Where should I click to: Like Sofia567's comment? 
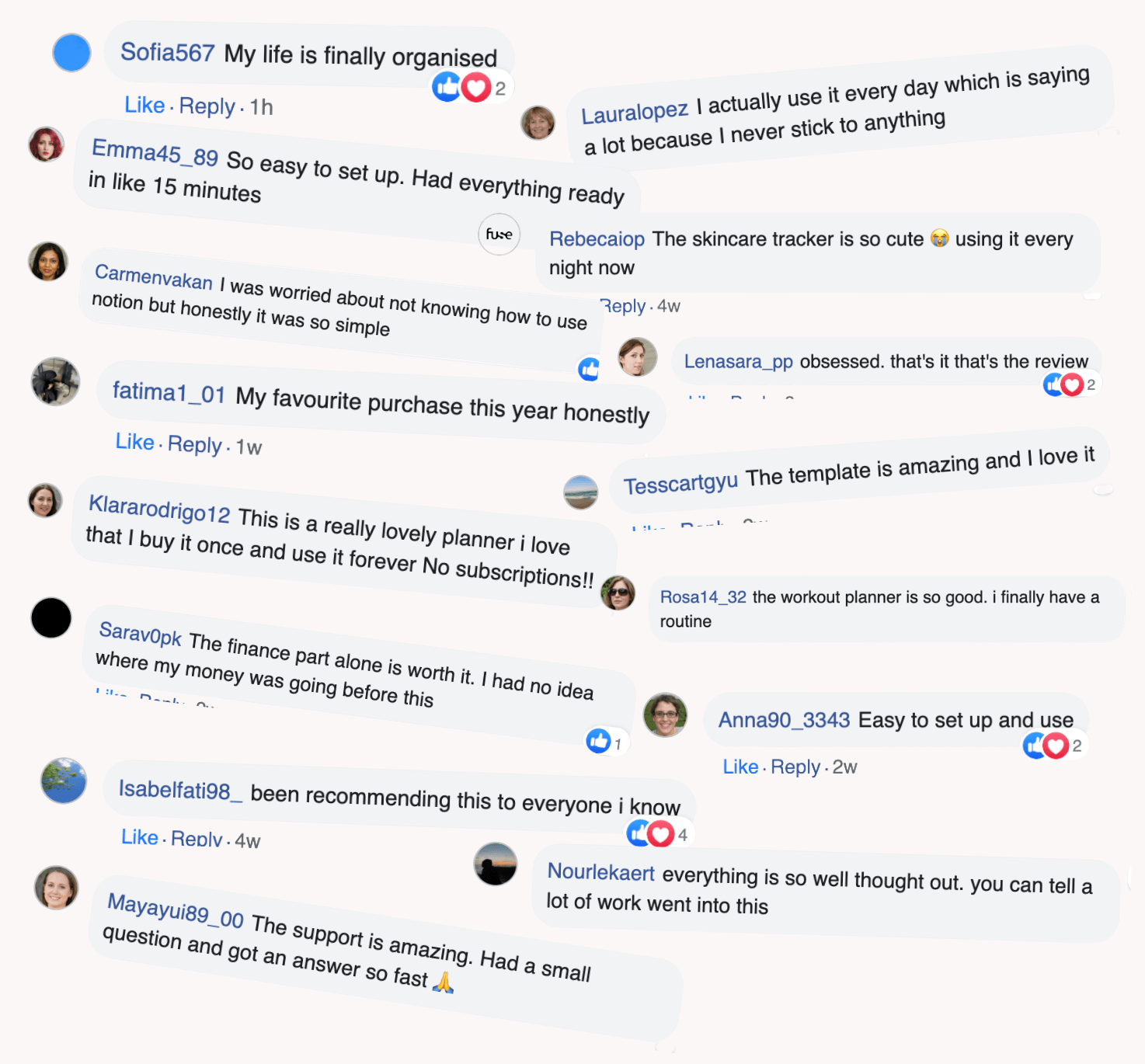144,105
